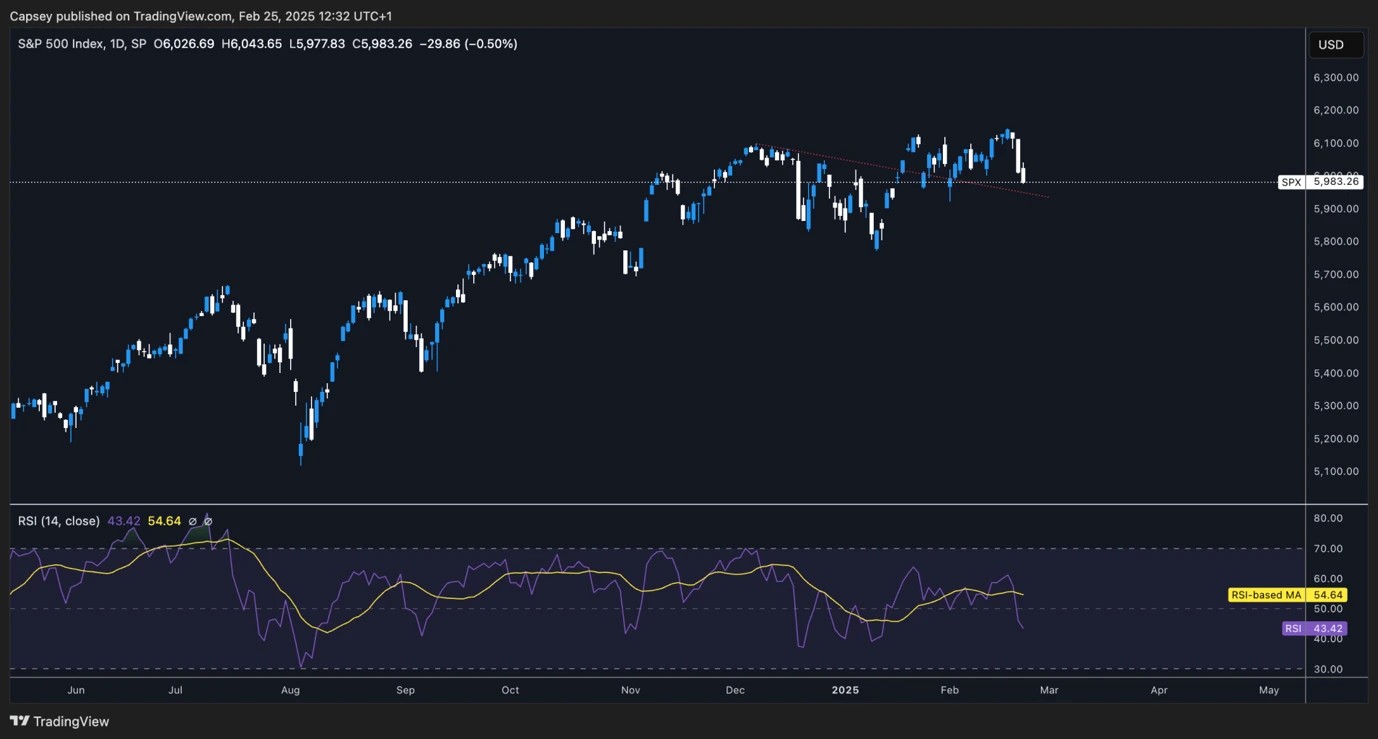The width and height of the screenshot is (1378, 739).
Task: Click the TradingView logo at bottom left
Action: click(x=60, y=721)
